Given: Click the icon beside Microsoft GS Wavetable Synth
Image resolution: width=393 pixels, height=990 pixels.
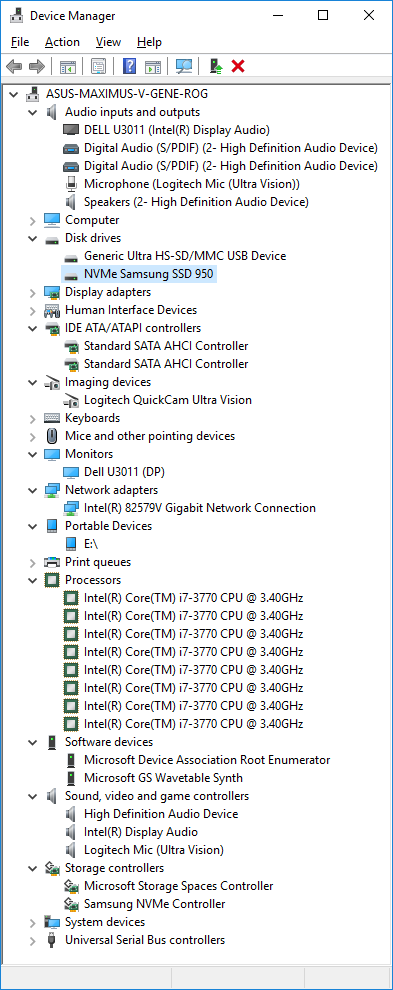Looking at the screenshot, I should click(x=71, y=778).
